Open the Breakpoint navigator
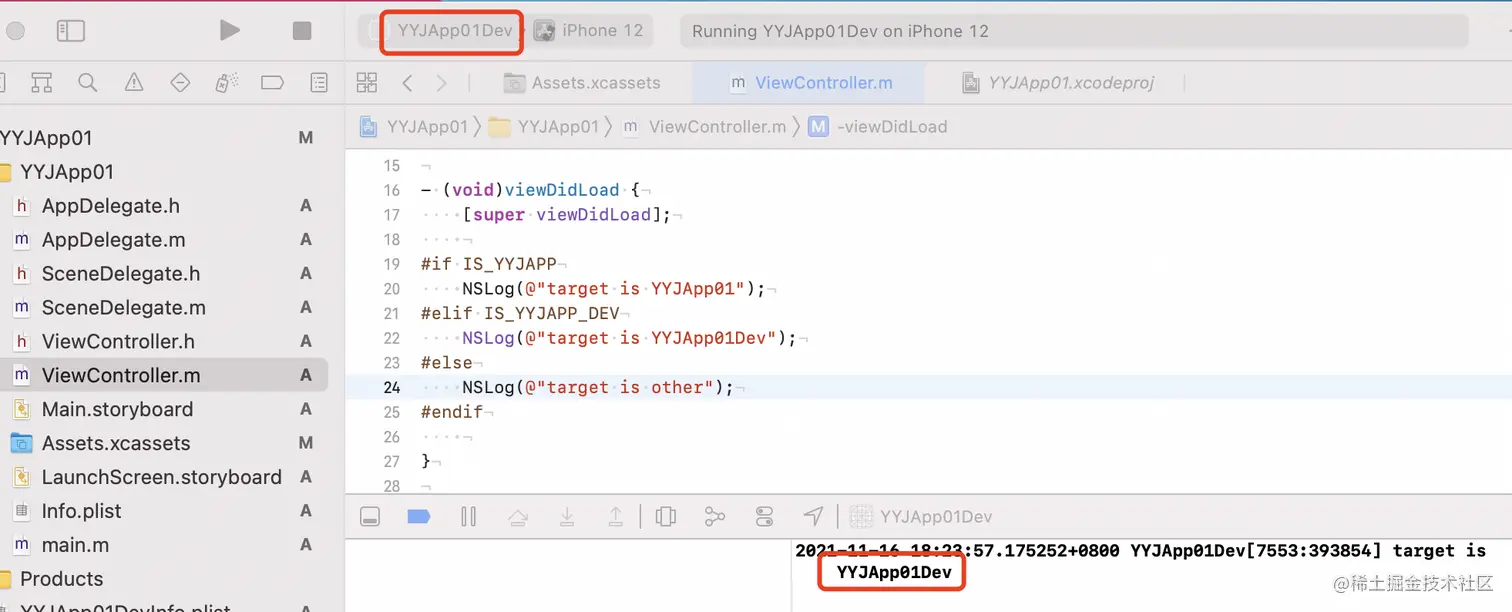 click(272, 83)
